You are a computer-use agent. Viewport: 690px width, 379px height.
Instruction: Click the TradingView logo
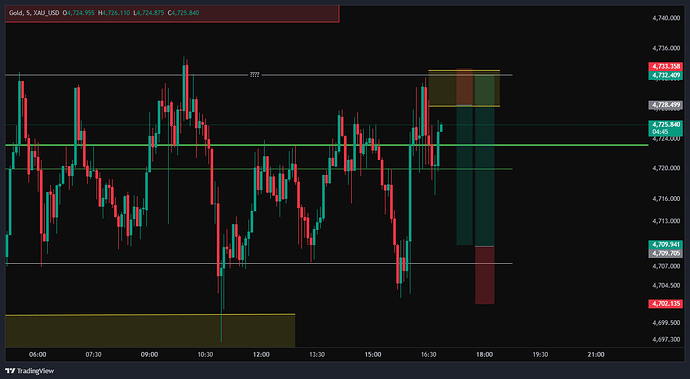pyautogui.click(x=29, y=371)
